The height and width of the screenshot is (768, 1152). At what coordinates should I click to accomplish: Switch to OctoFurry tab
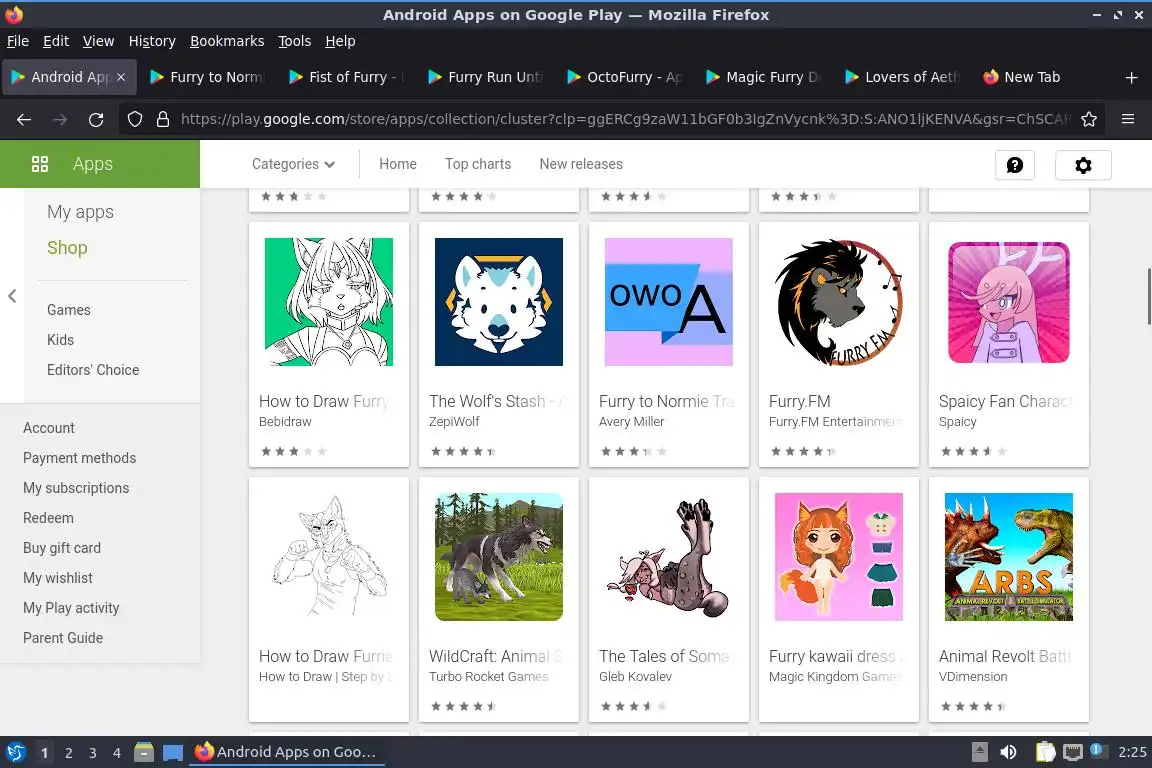pos(624,77)
